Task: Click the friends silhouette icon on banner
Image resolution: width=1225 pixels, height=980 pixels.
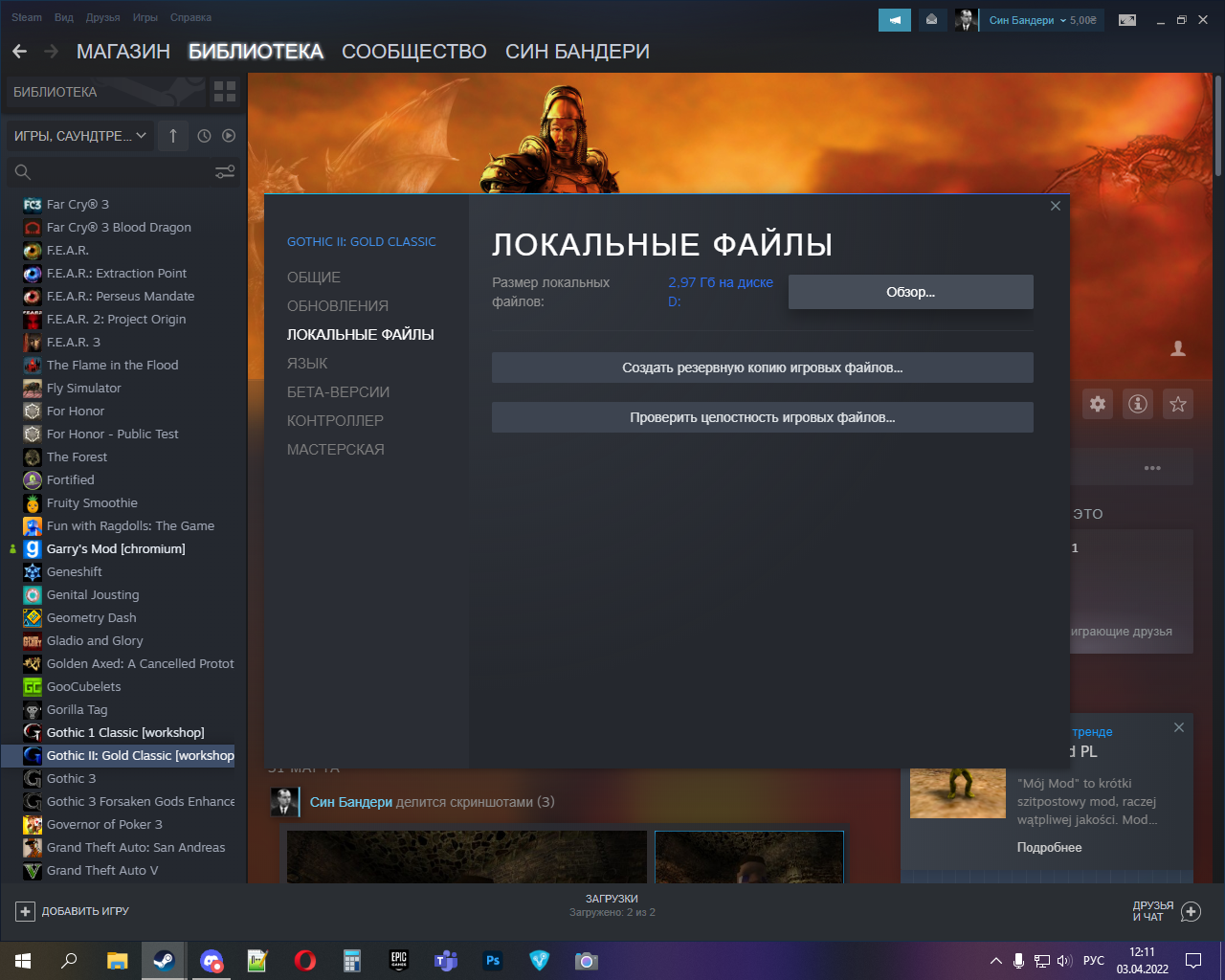Action: click(x=1178, y=348)
